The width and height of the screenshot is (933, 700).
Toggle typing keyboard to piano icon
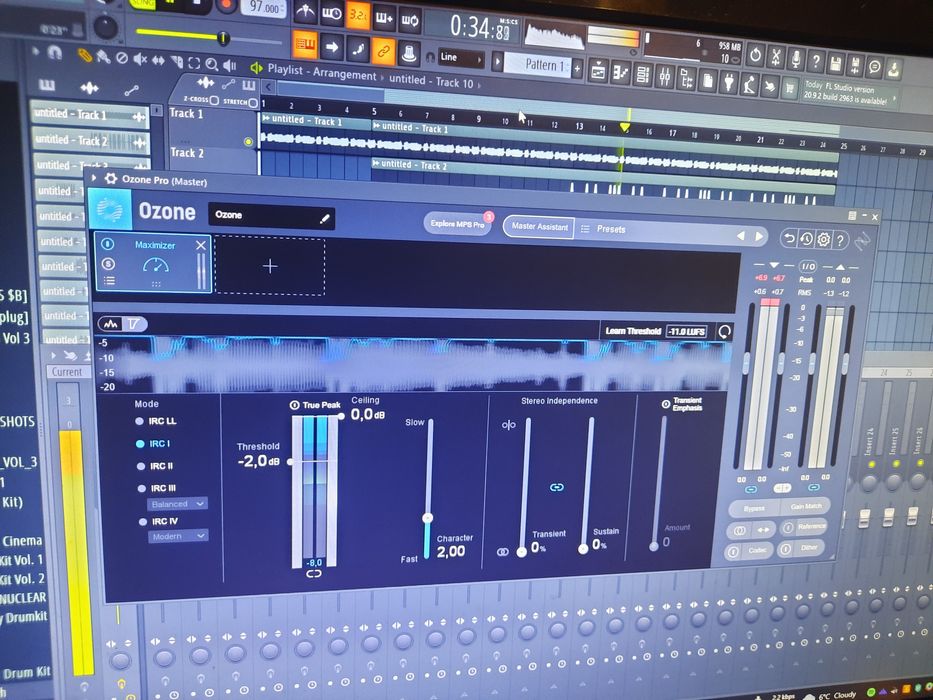coord(306,45)
